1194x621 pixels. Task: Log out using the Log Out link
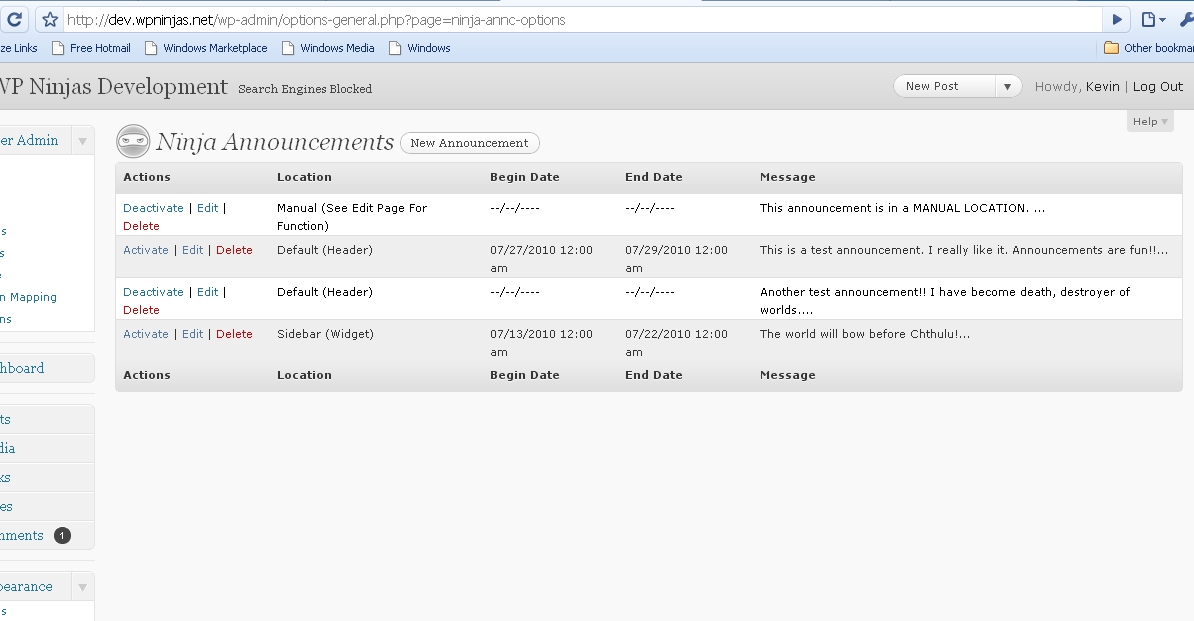coord(1158,87)
